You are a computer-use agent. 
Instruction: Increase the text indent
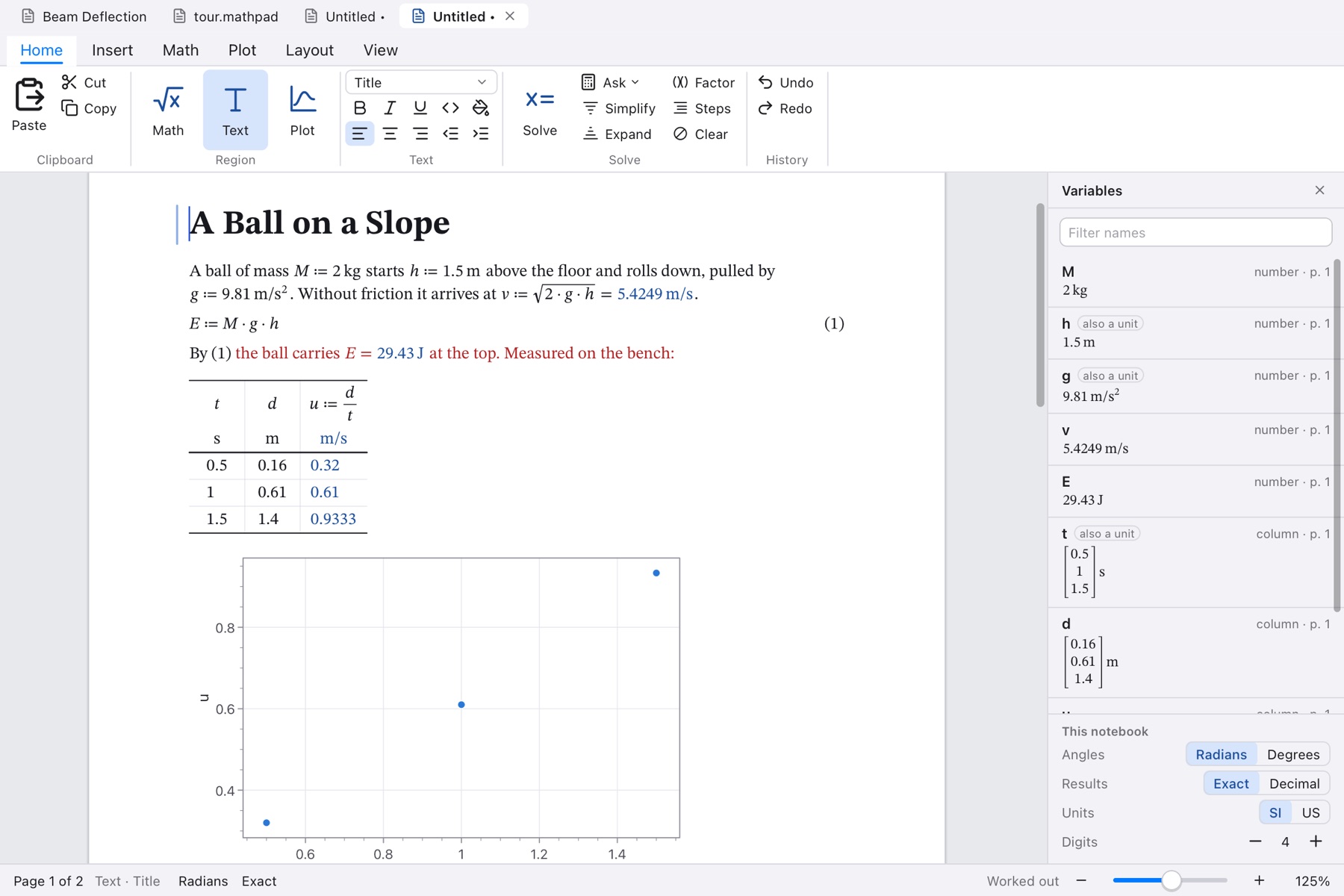click(x=481, y=134)
